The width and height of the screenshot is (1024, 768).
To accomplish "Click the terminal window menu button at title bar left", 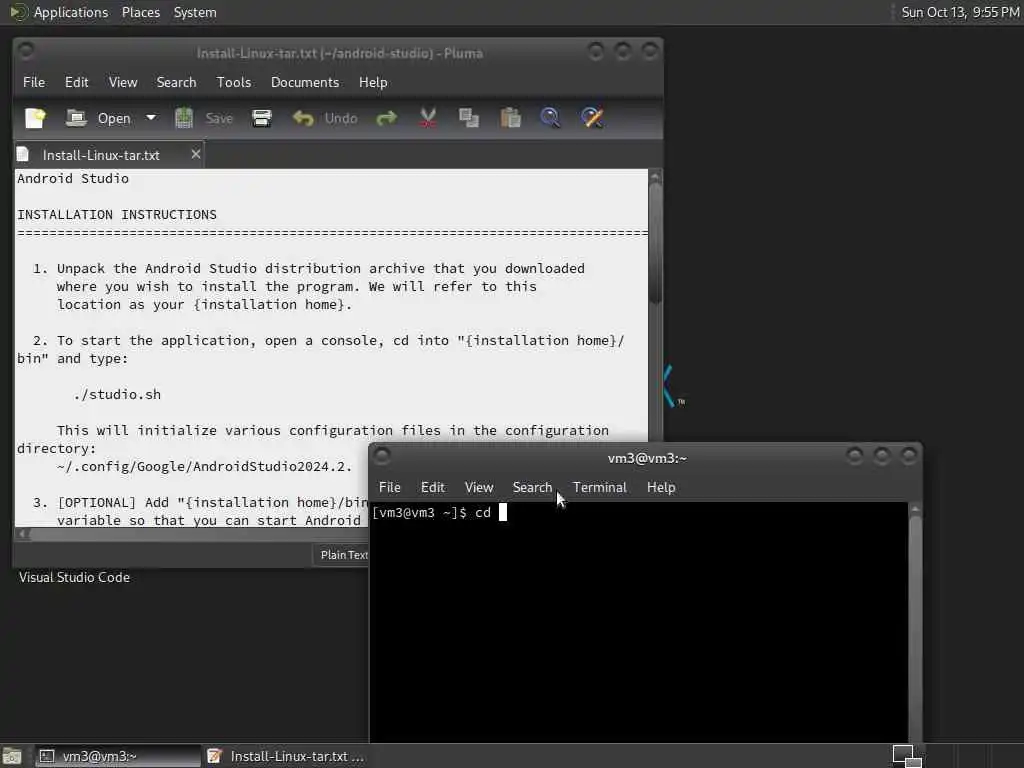I will (x=383, y=455).
